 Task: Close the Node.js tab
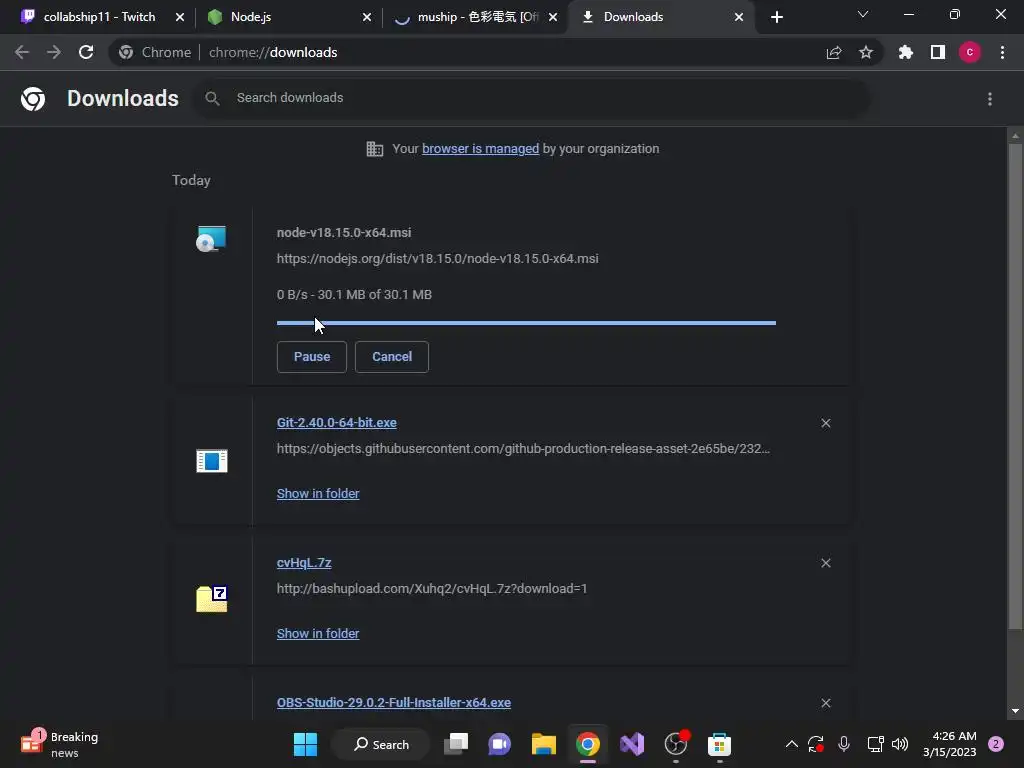(367, 17)
